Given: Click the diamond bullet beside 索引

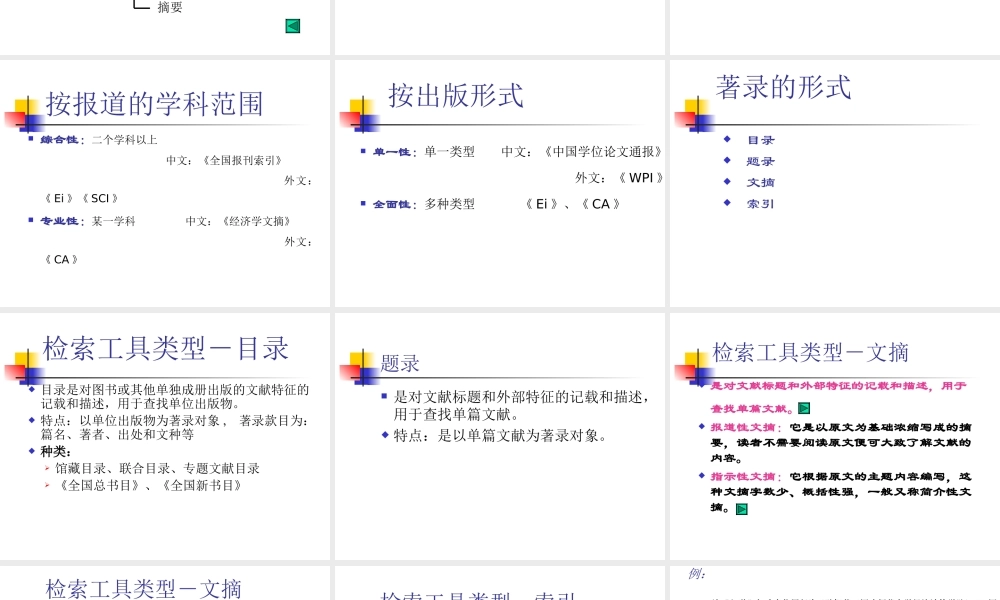Looking at the screenshot, I should click(727, 203).
